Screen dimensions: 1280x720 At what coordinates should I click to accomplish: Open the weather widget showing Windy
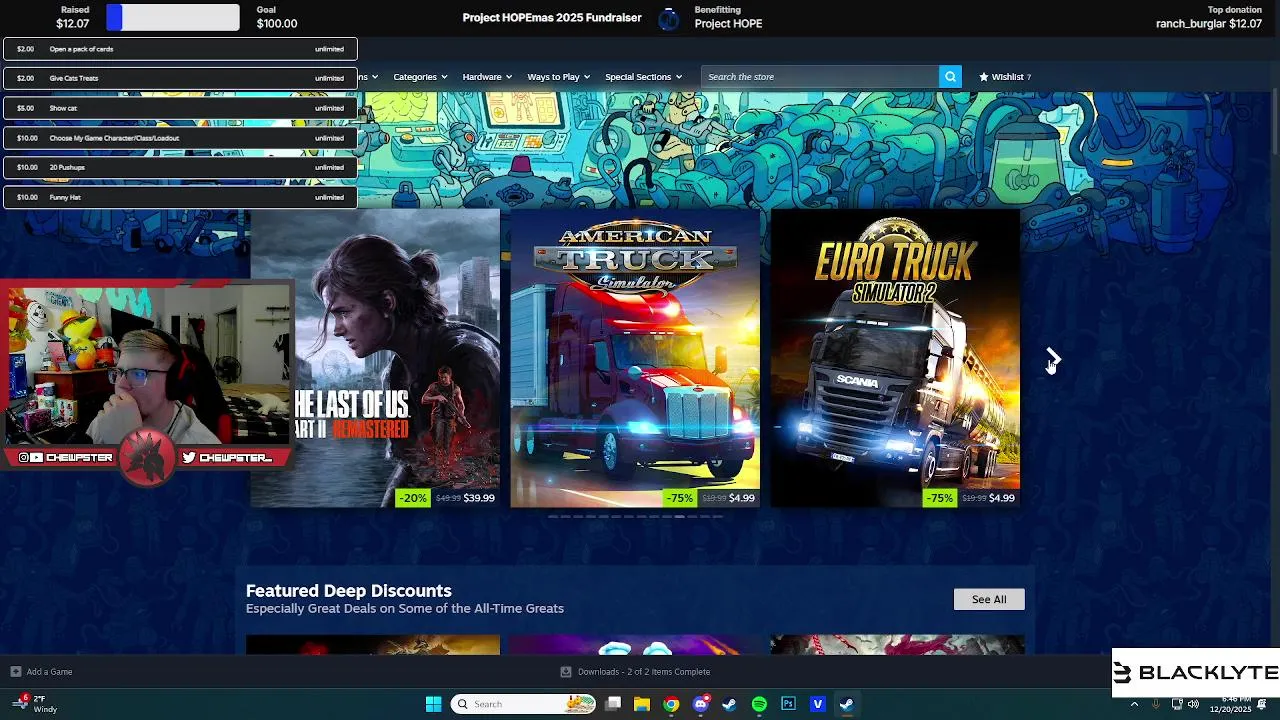tap(34, 704)
